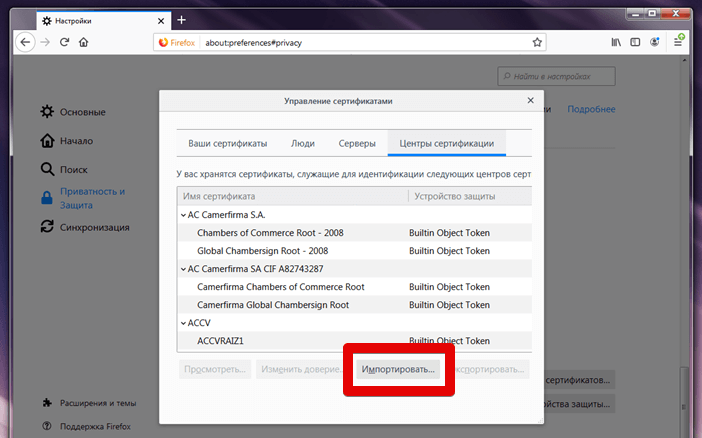The height and width of the screenshot is (438, 702).
Task: Focus the Найти в настройках search field
Action: 556,76
